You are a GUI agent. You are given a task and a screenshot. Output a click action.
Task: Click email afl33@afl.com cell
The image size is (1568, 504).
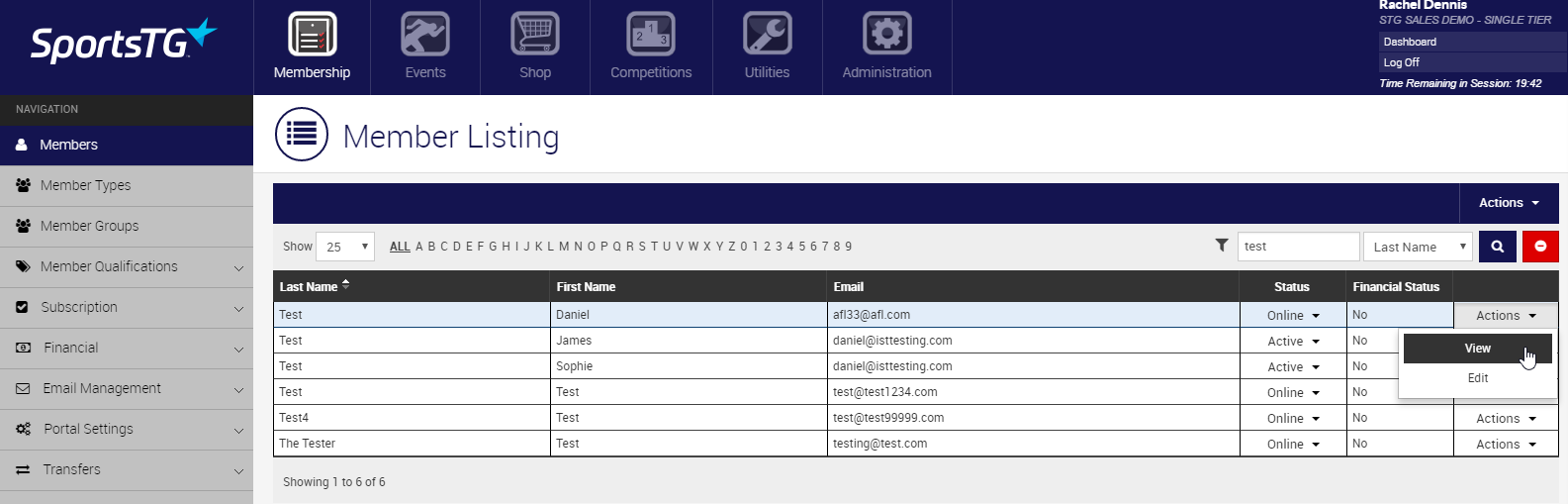click(1034, 315)
